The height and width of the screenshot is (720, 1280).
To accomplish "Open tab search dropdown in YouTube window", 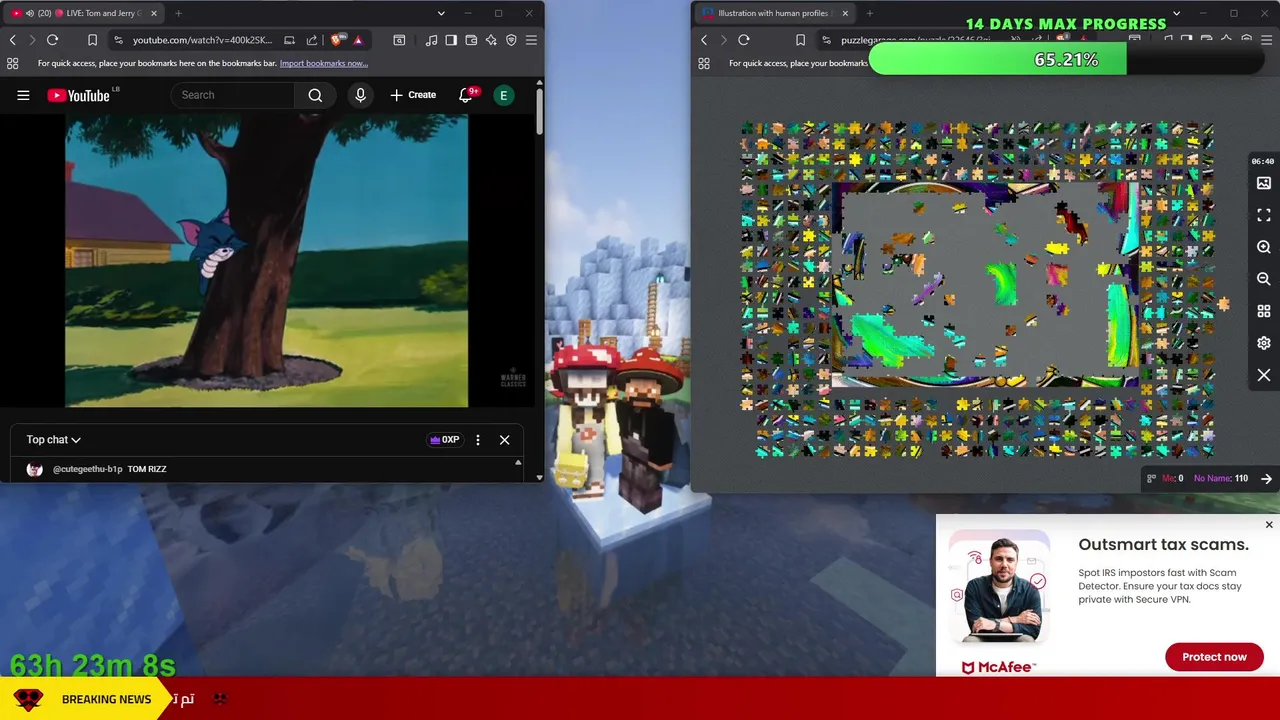I will (441, 13).
